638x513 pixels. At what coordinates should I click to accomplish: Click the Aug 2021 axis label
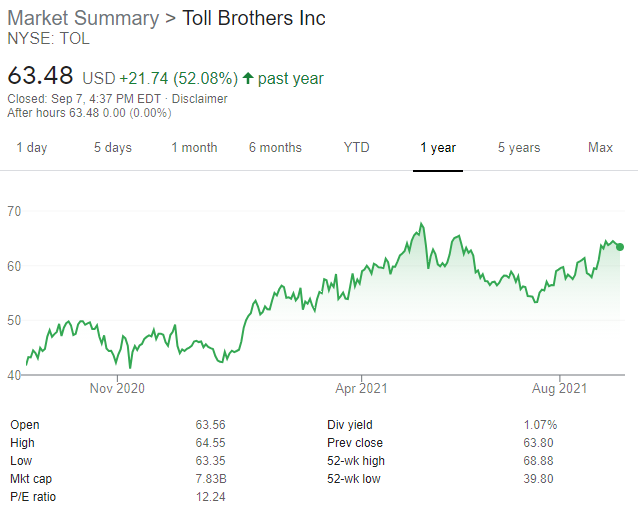point(559,388)
